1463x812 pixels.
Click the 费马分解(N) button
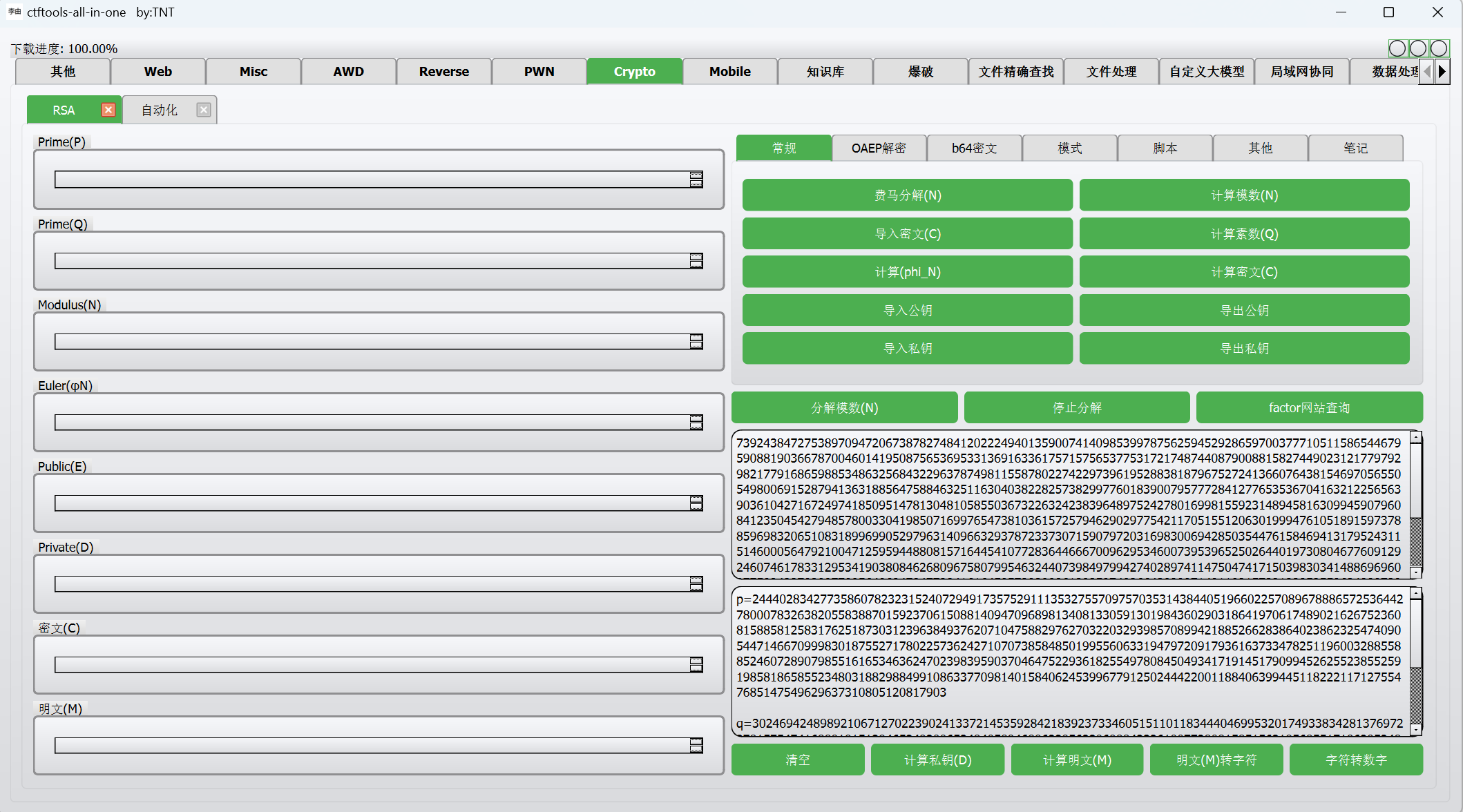tap(908, 195)
